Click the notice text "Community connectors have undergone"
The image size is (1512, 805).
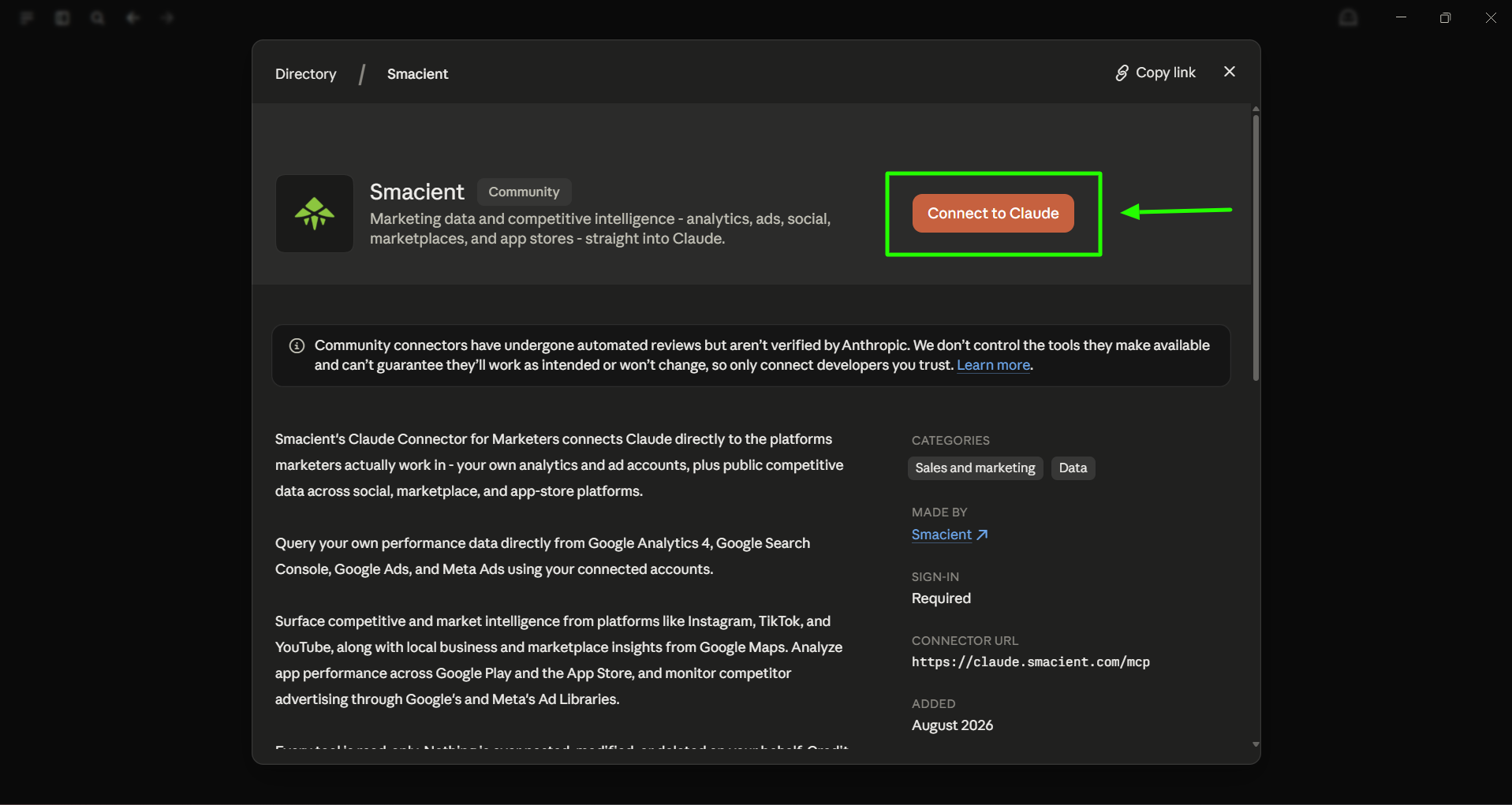pos(762,355)
